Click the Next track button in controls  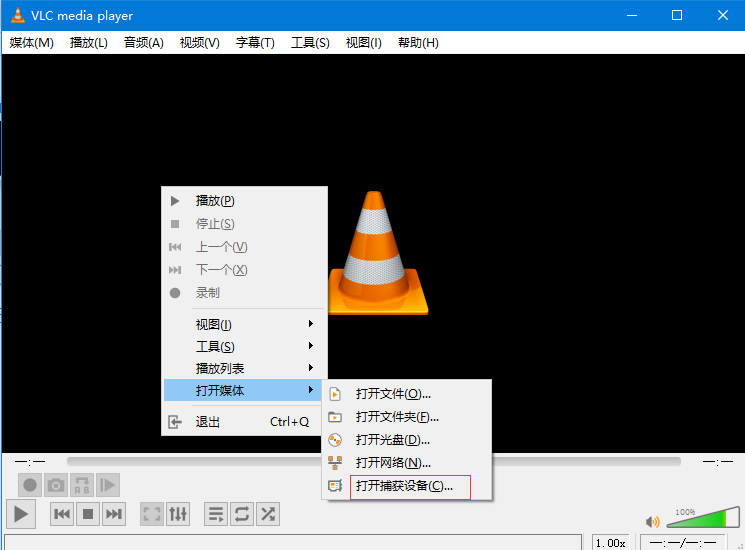pos(114,514)
